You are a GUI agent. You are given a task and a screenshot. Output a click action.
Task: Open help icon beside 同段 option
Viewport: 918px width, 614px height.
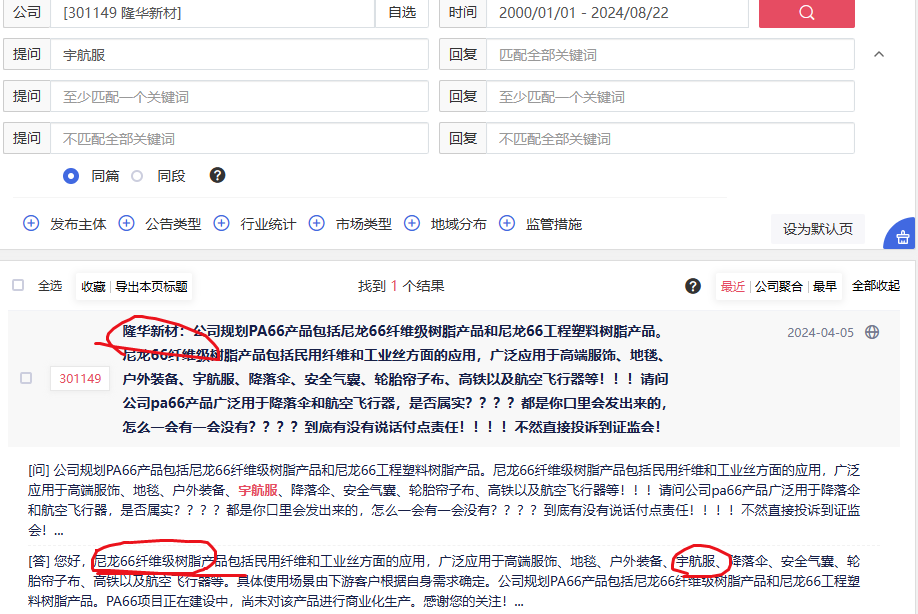pyautogui.click(x=217, y=176)
